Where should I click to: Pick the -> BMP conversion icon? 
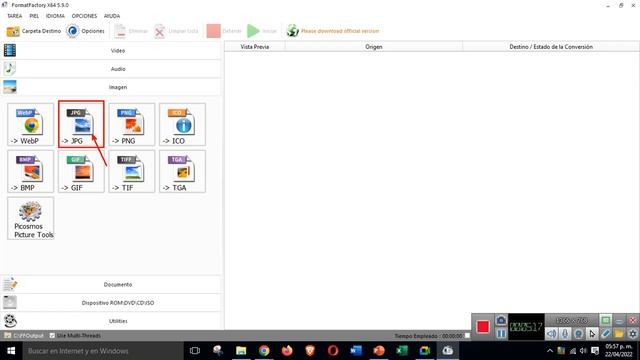[31, 171]
